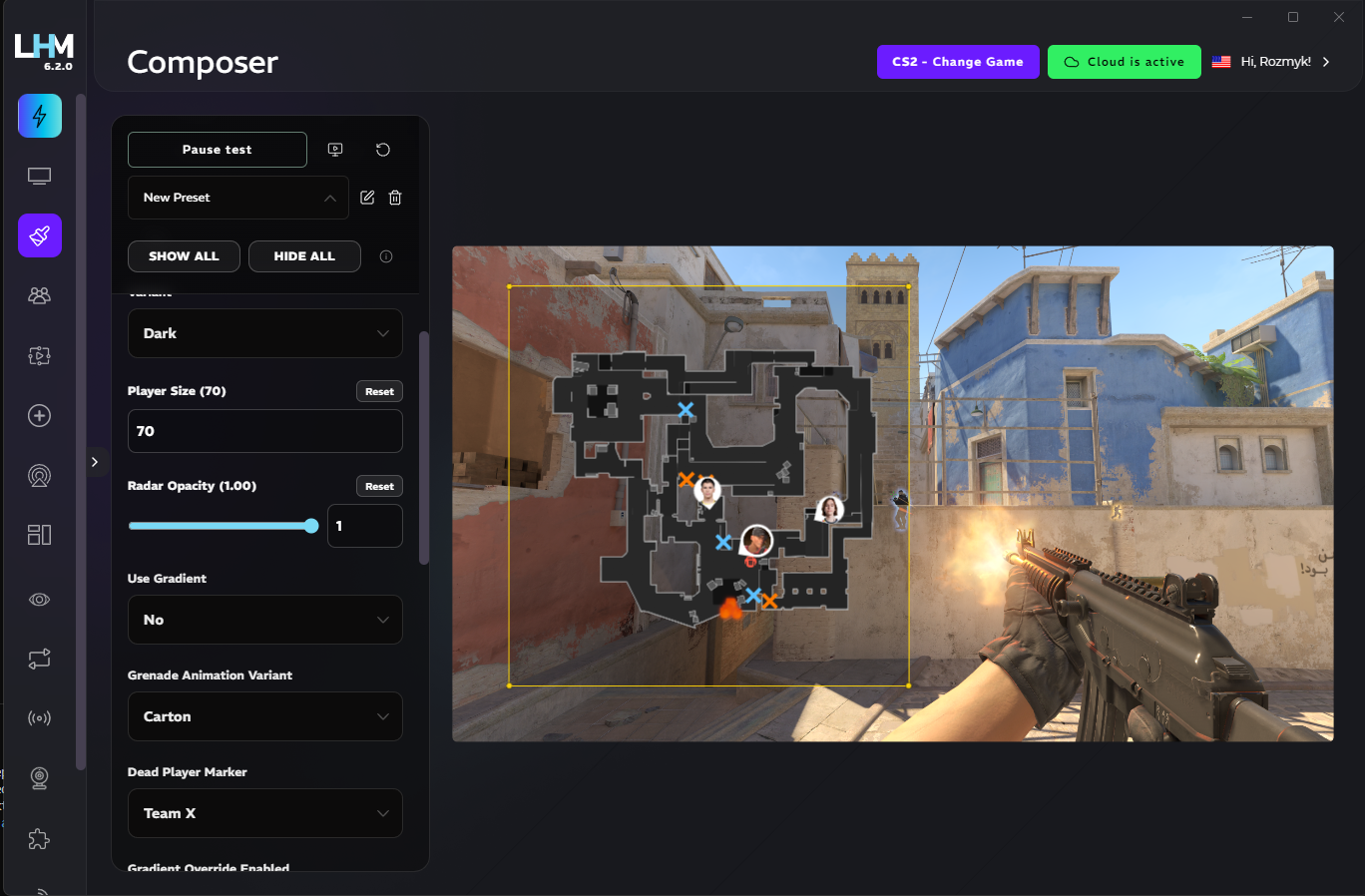Click the edit pencil icon beside New Preset
Image resolution: width=1365 pixels, height=896 pixels.
coord(366,198)
